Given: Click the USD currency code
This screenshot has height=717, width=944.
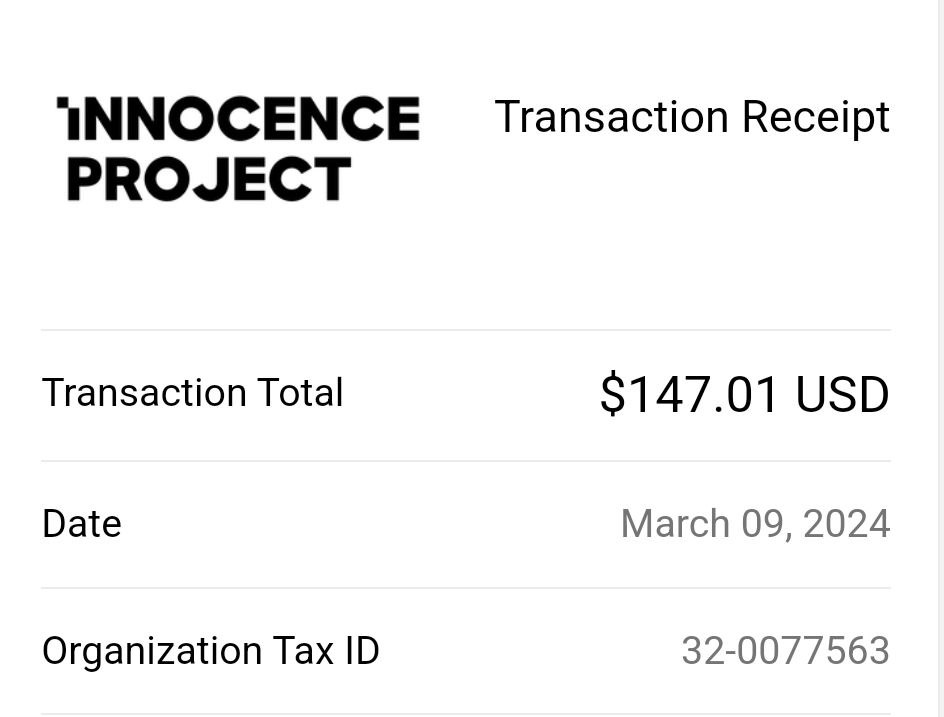Looking at the screenshot, I should pyautogui.click(x=842, y=395).
